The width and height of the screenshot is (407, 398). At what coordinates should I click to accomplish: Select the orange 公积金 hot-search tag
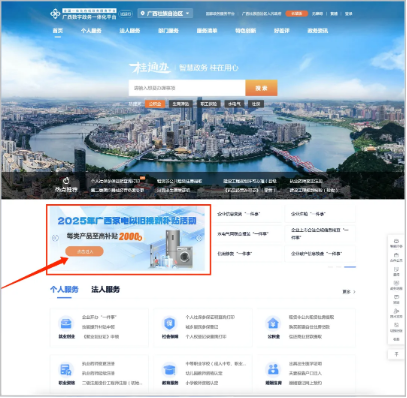(x=155, y=104)
